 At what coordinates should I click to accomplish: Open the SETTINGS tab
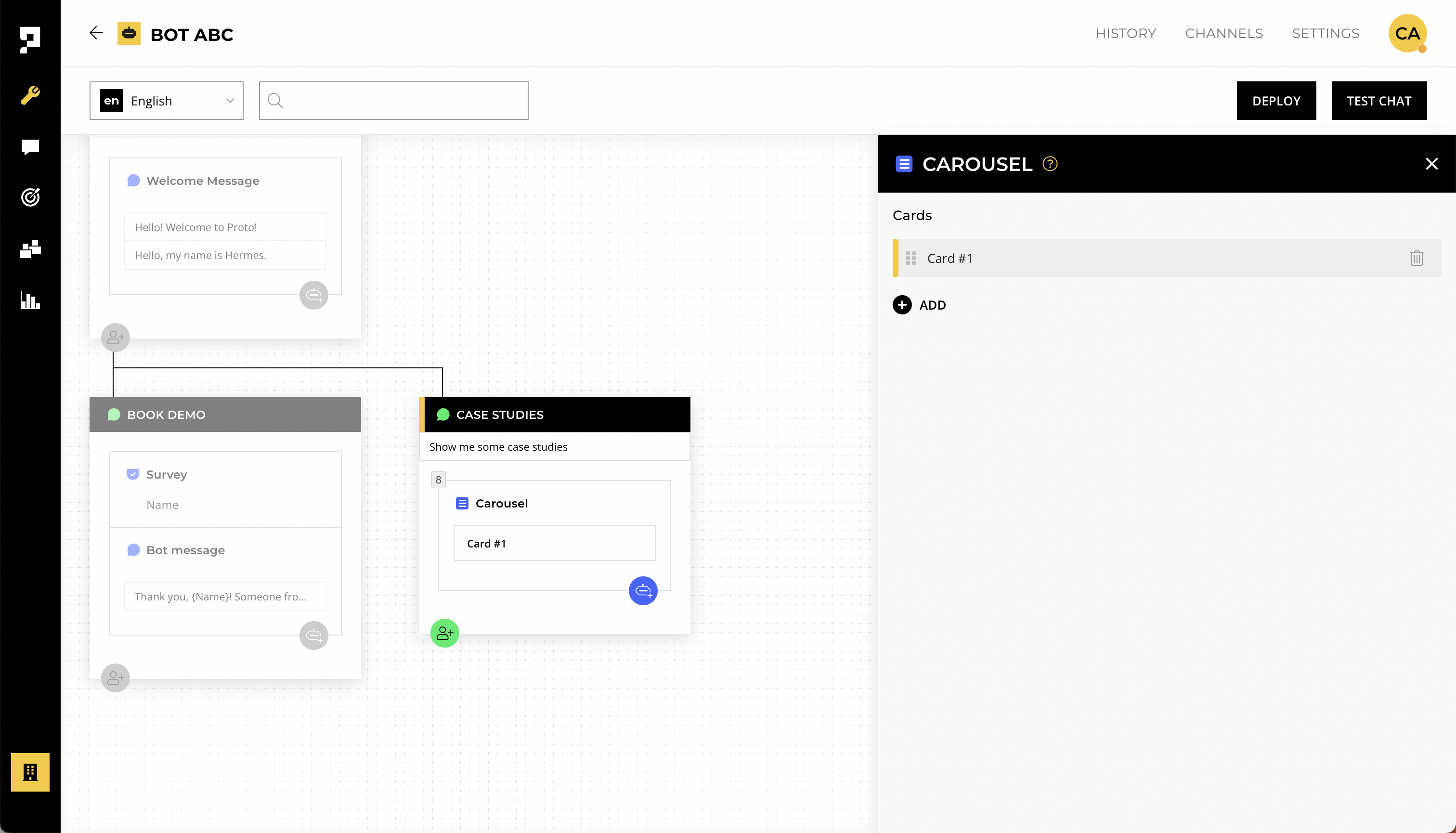tap(1325, 33)
